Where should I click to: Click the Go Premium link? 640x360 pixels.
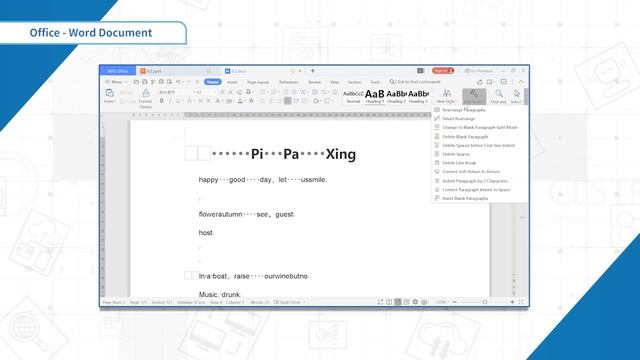[x=479, y=71]
